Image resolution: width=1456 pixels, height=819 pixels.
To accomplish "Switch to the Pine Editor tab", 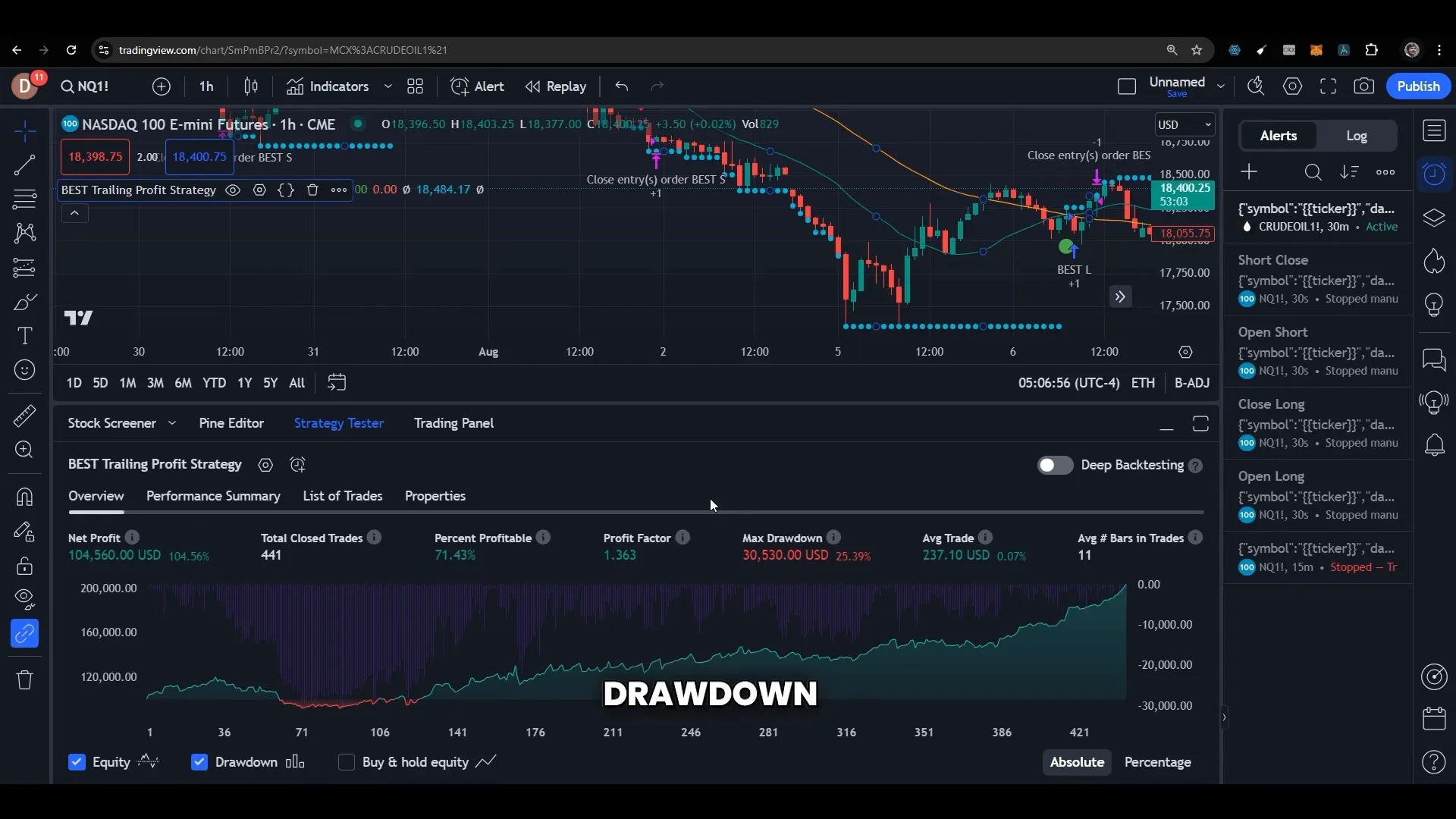I will click(x=231, y=423).
